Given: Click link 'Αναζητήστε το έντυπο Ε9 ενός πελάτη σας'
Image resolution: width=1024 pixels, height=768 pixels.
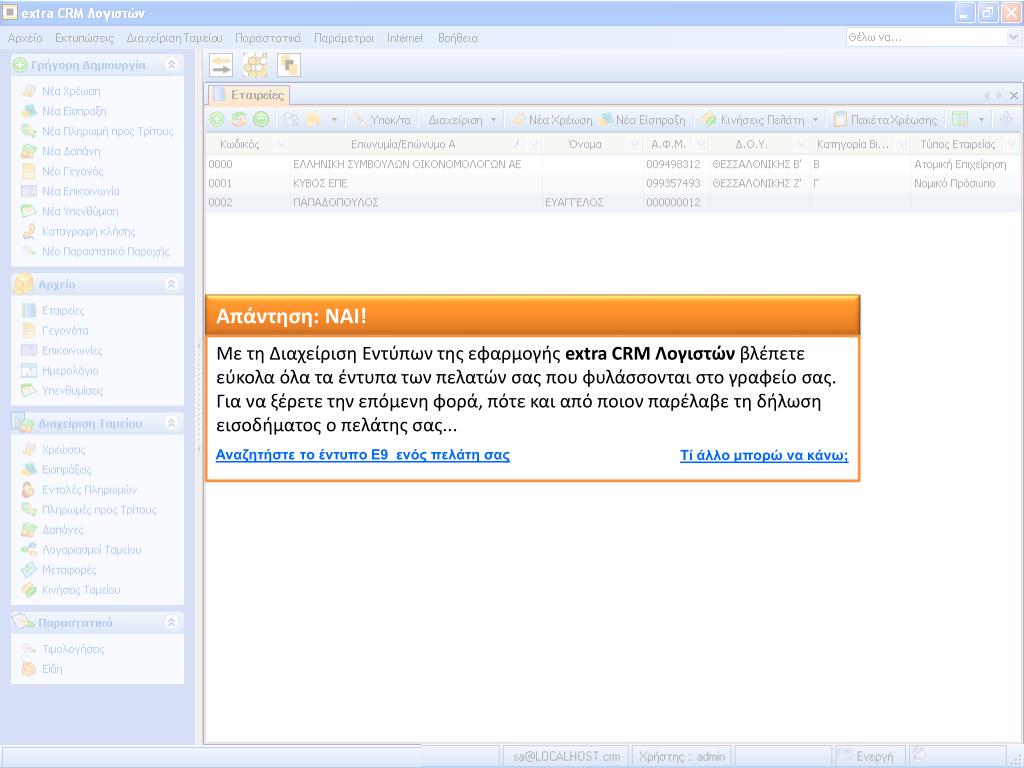Looking at the screenshot, I should point(362,455).
